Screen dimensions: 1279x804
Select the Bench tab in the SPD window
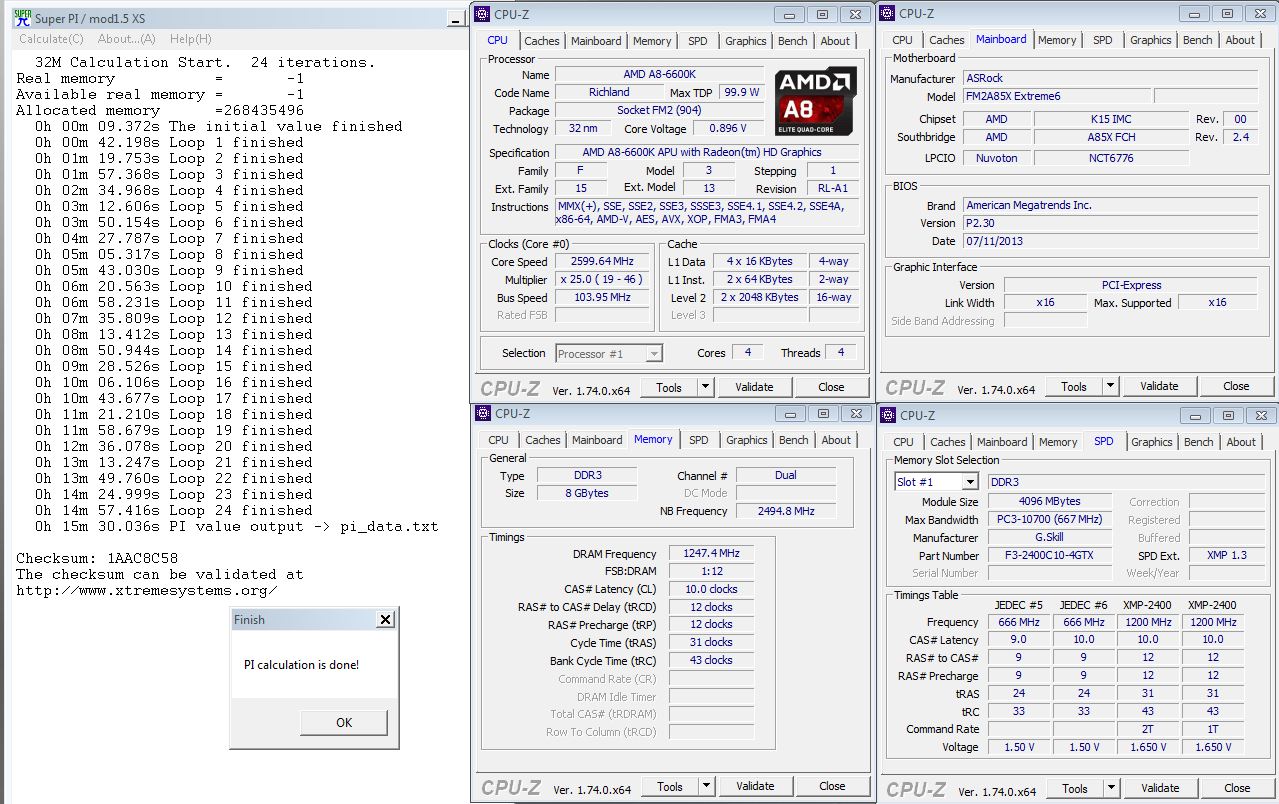(x=1198, y=442)
